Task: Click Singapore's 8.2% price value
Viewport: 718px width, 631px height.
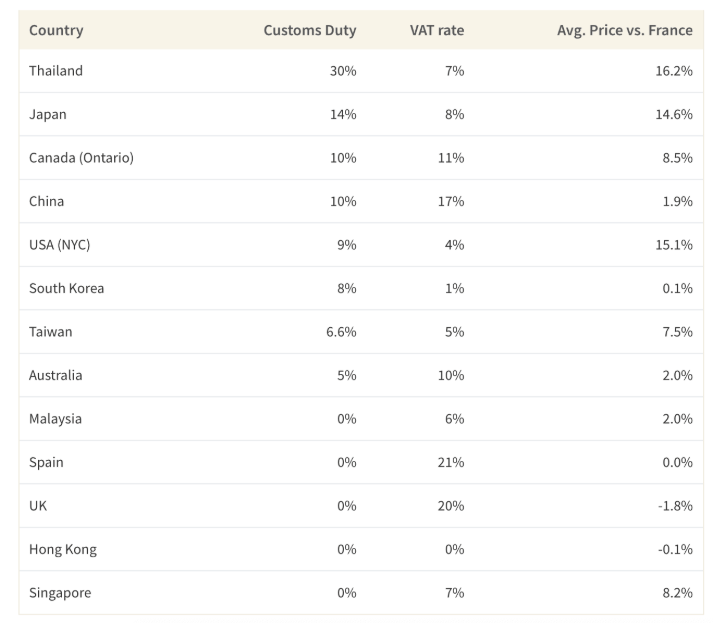Action: click(x=677, y=593)
